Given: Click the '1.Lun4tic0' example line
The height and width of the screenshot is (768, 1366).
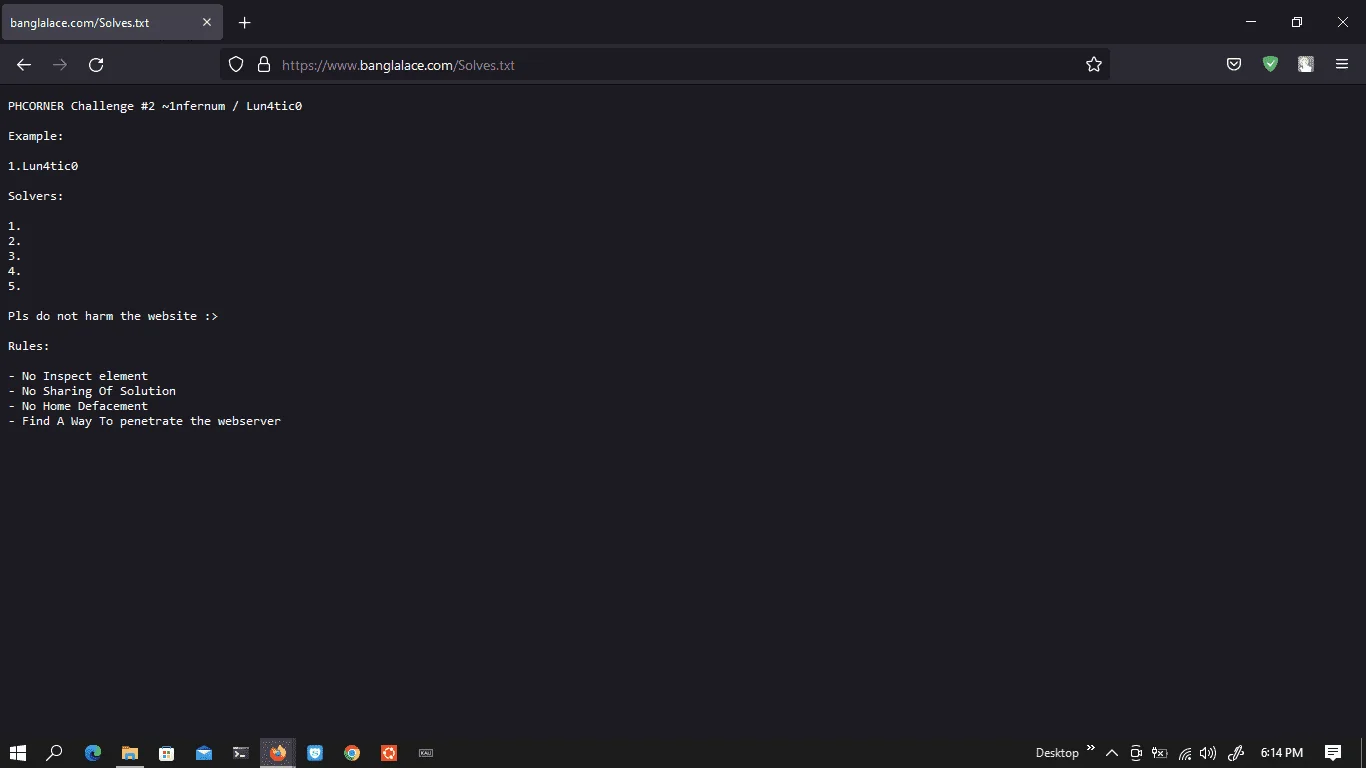Looking at the screenshot, I should coord(43,166).
